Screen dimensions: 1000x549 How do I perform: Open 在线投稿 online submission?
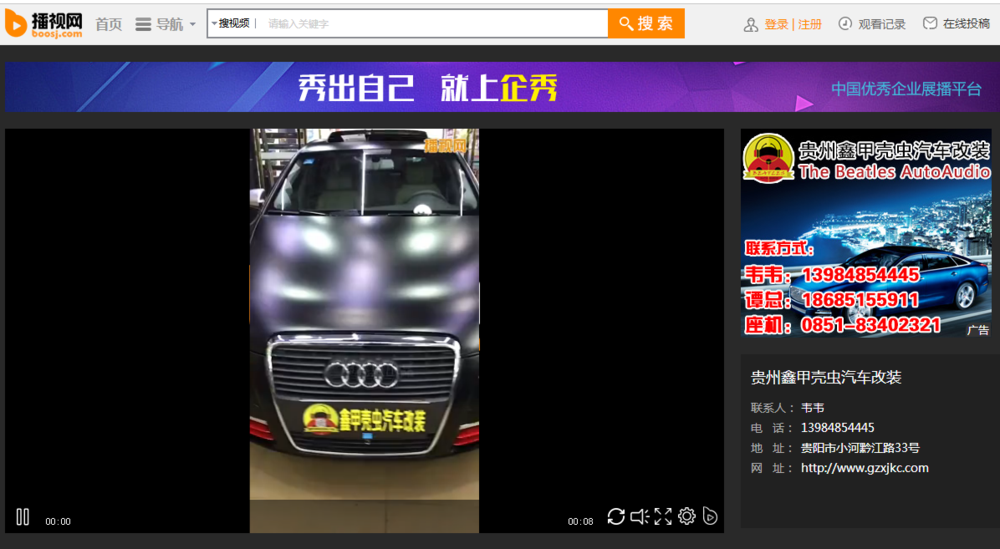(x=966, y=24)
